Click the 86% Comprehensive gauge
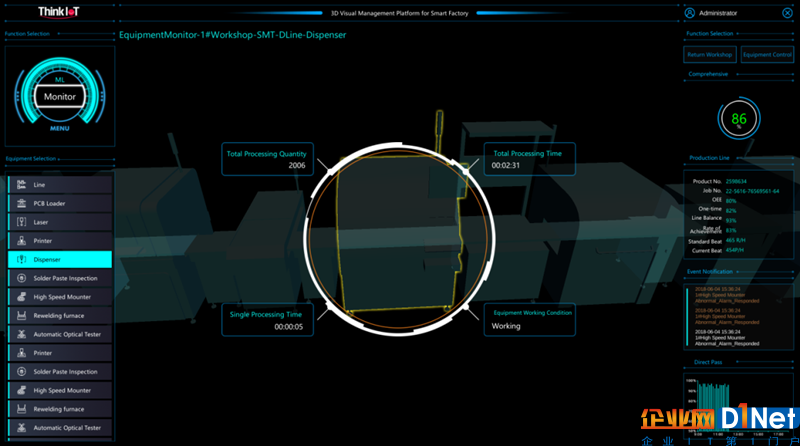Viewport: 800px width, 446px height. pyautogui.click(x=738, y=119)
